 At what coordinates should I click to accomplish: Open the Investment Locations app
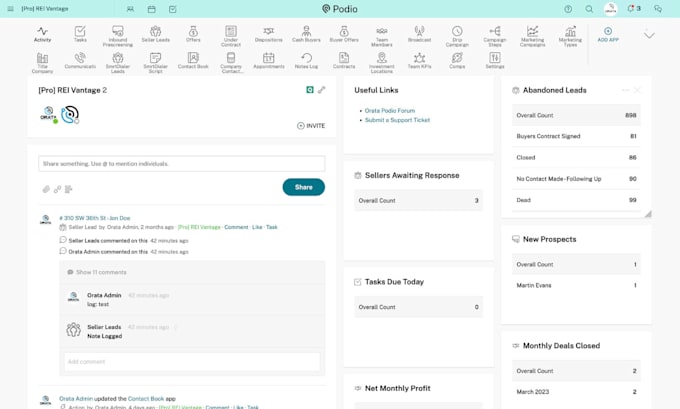(382, 63)
